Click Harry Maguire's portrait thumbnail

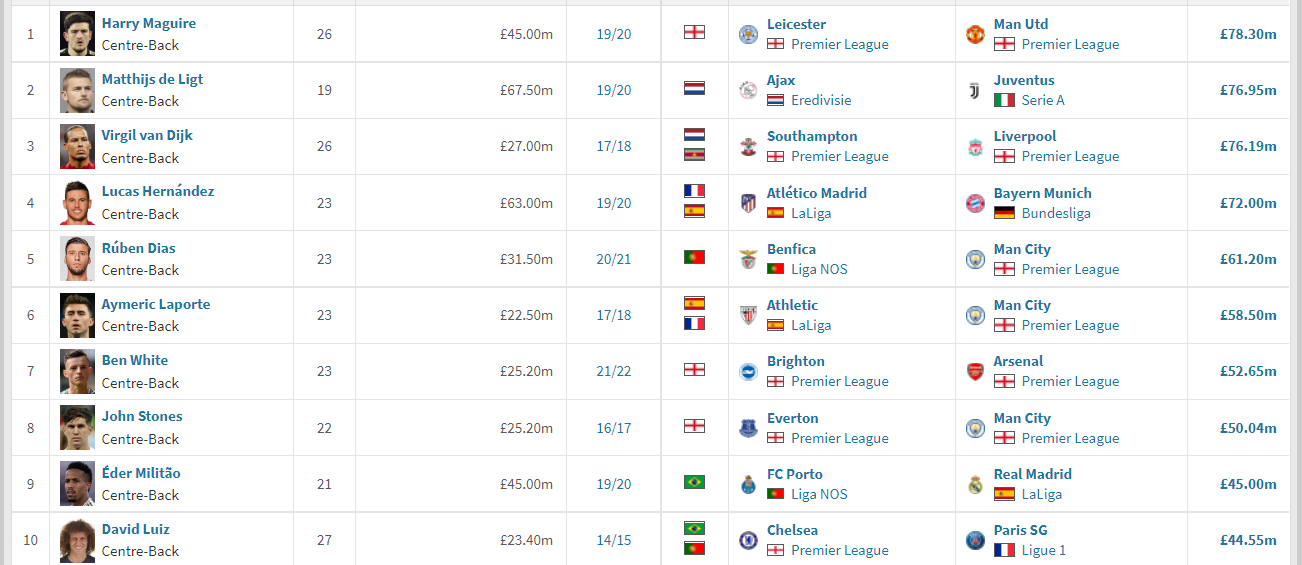(x=77, y=34)
